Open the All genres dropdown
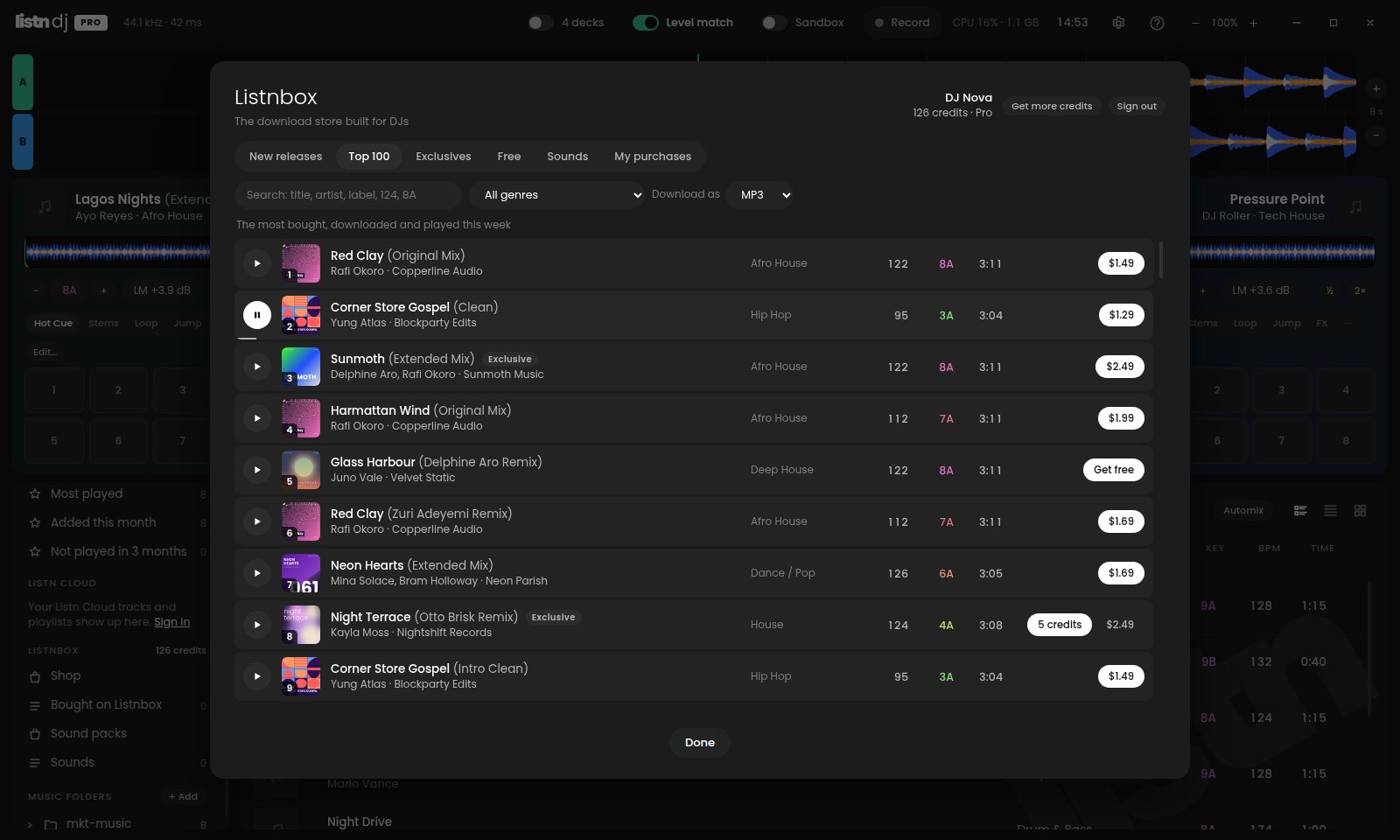1400x840 pixels. tap(557, 195)
